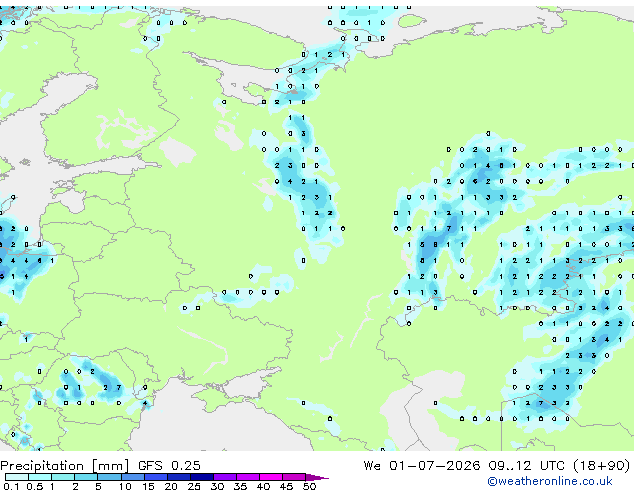The width and height of the screenshot is (634, 490).
Task: Click the '45' legend scale value
Action: click(x=286, y=486)
